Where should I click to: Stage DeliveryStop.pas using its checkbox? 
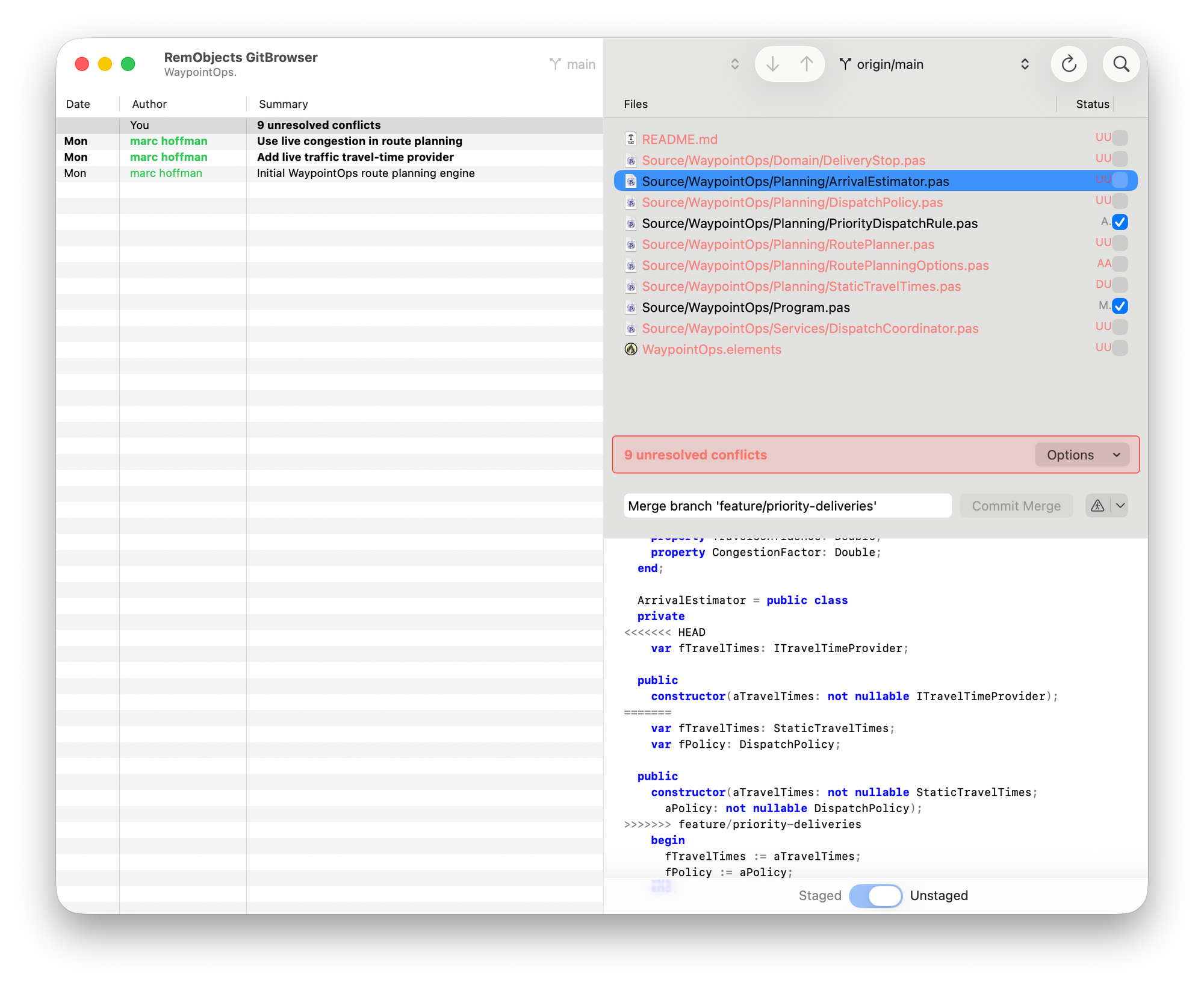coord(1120,159)
